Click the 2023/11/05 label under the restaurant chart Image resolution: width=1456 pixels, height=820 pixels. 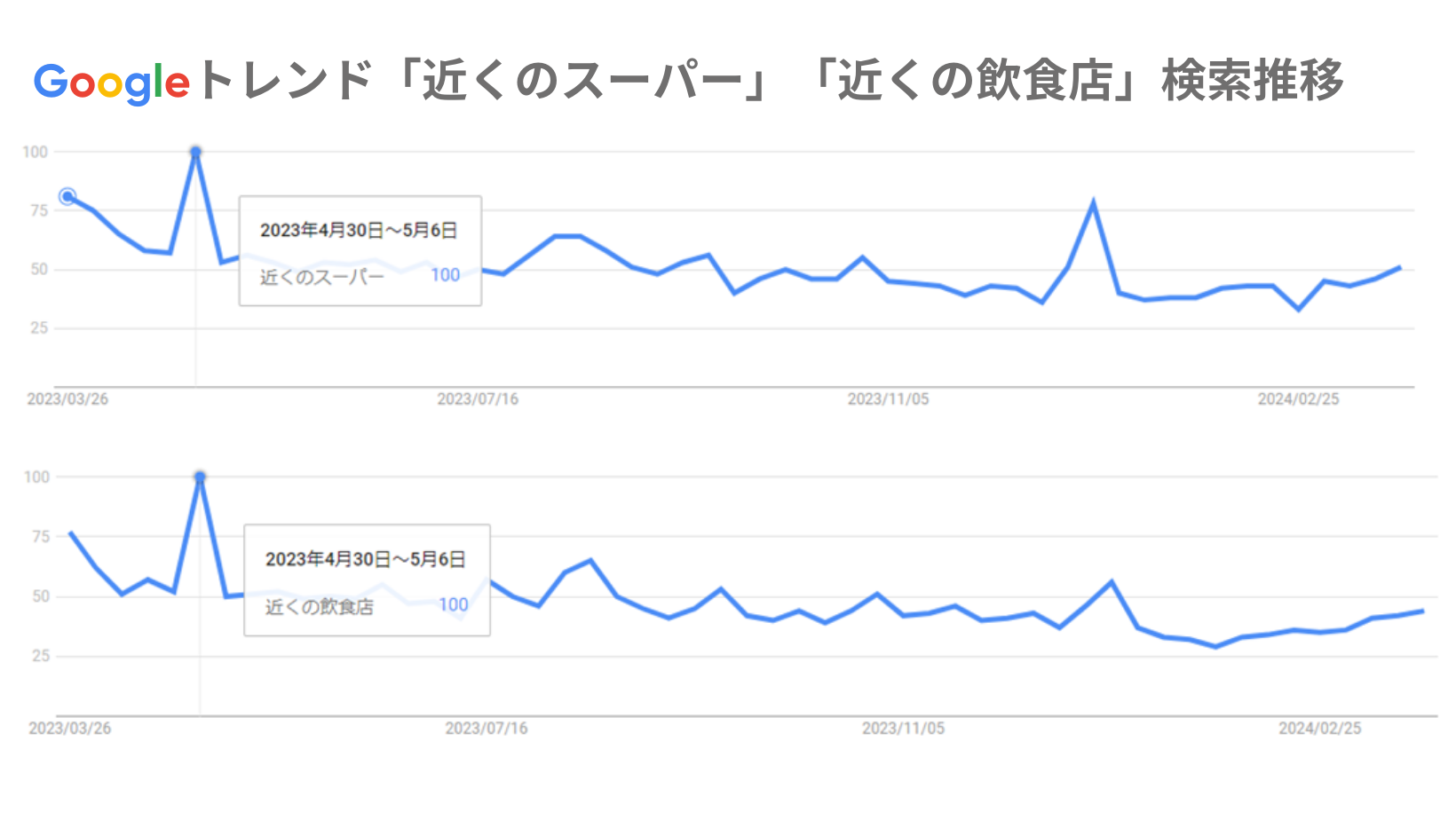point(903,729)
